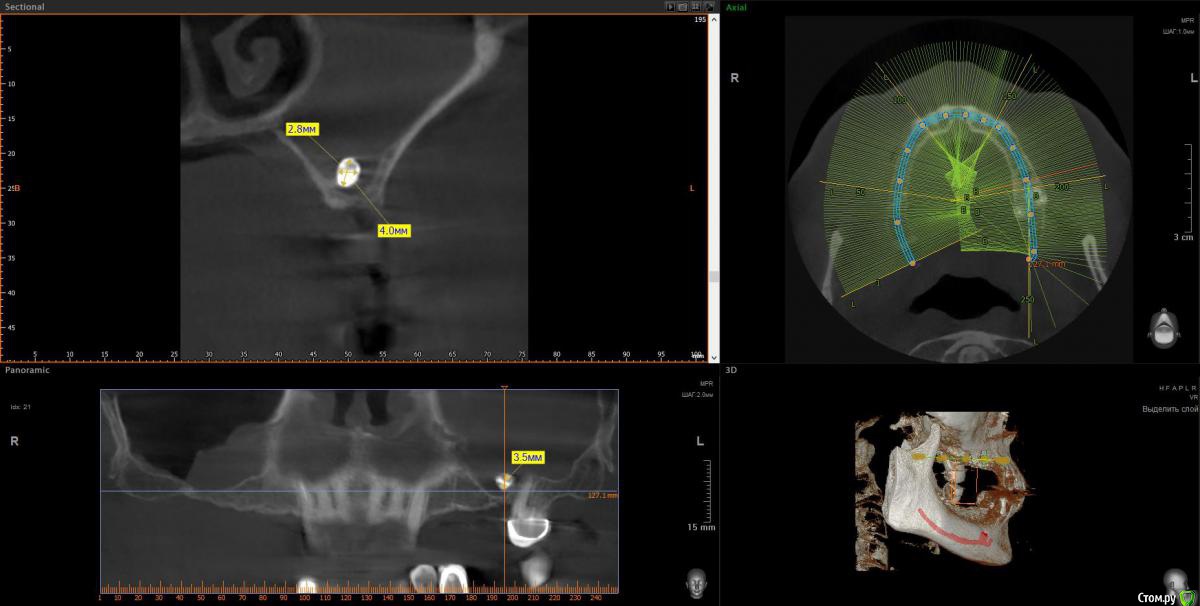Click the camera snapshot icon in Sectional header

pyautogui.click(x=682, y=6)
